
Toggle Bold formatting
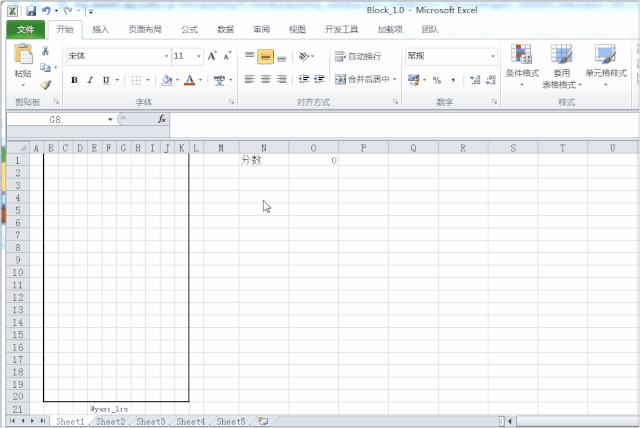(x=75, y=80)
